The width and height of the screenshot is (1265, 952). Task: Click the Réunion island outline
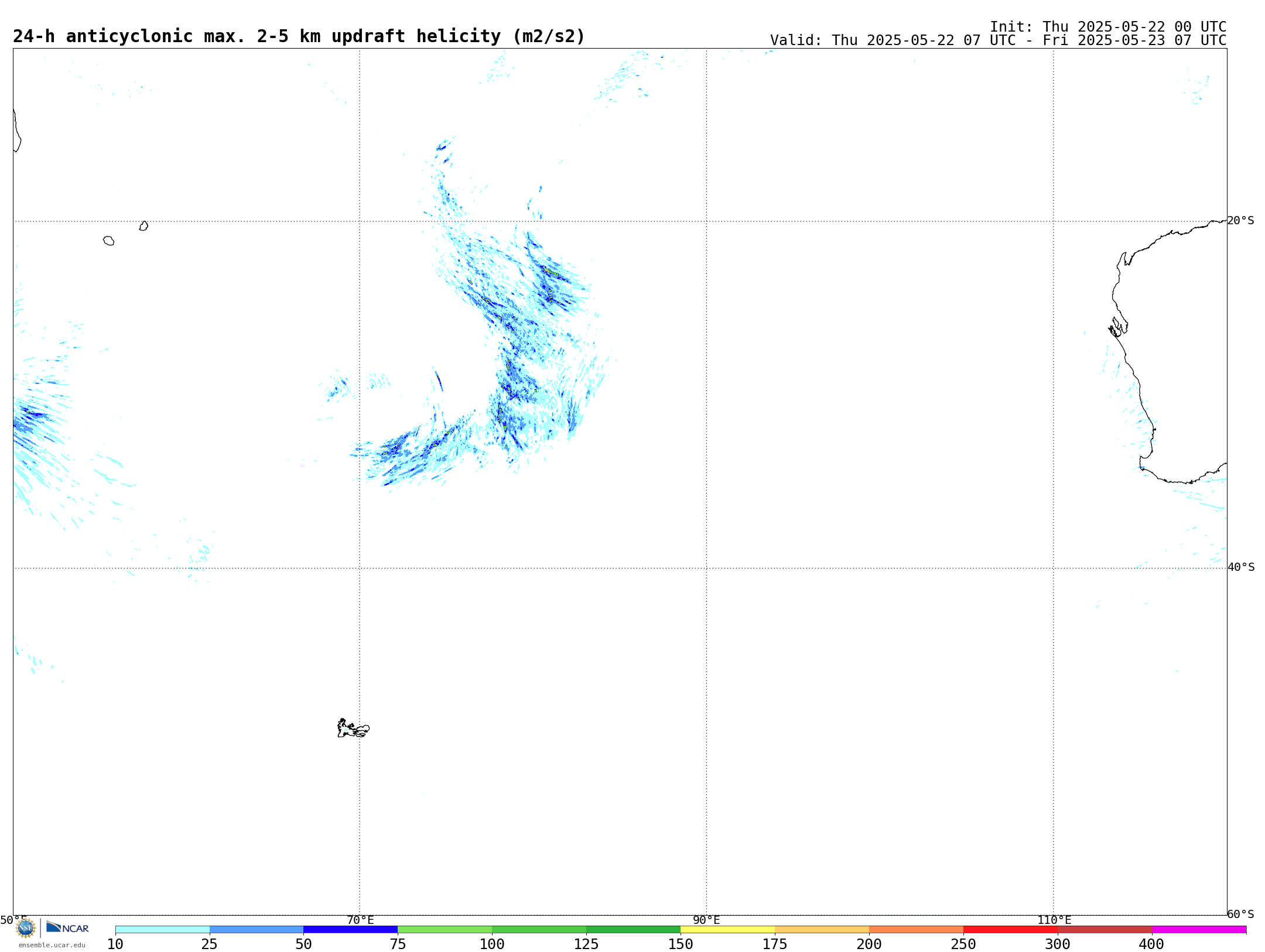(108, 241)
